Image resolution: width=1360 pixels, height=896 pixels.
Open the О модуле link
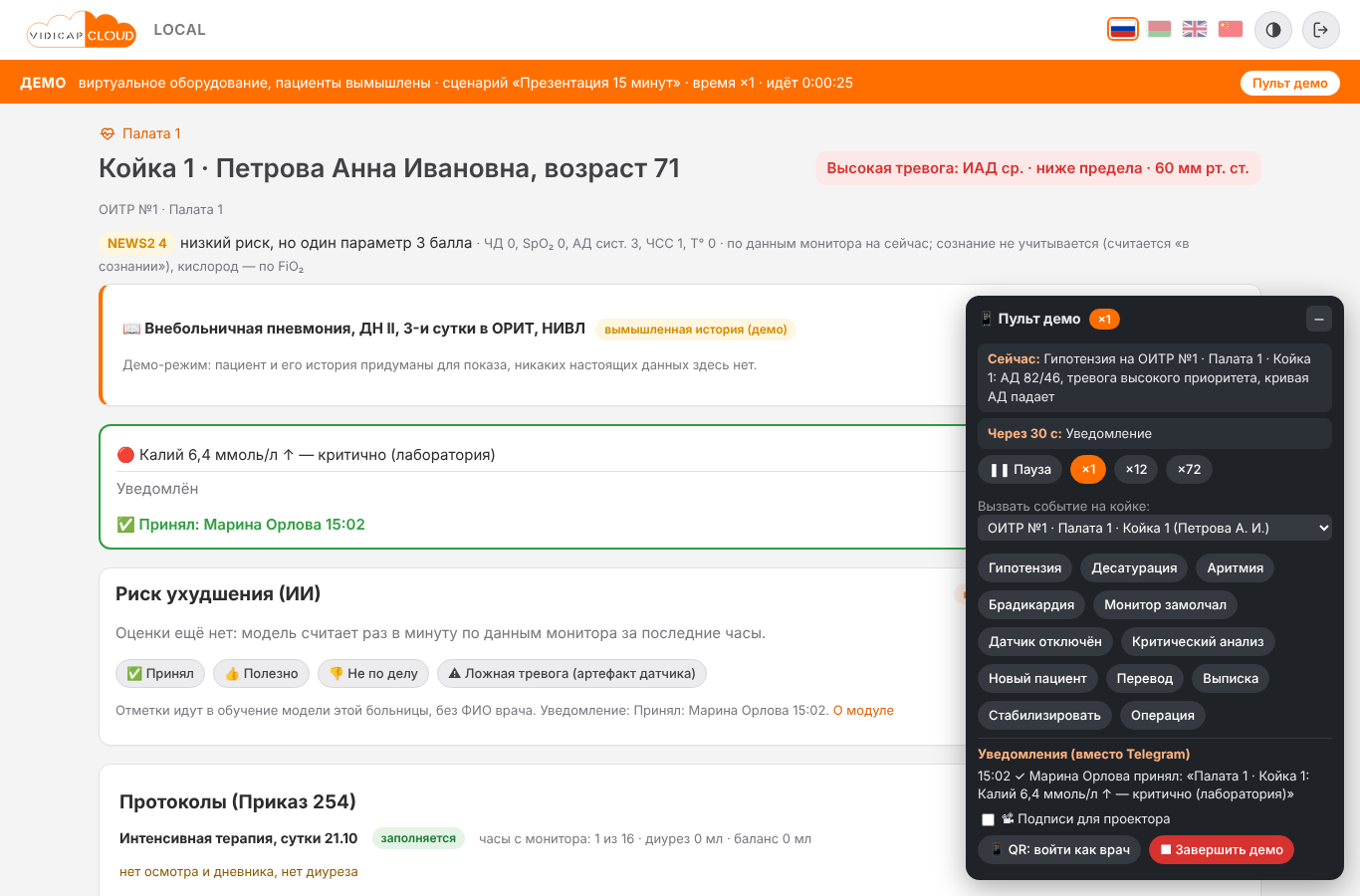pos(863,711)
